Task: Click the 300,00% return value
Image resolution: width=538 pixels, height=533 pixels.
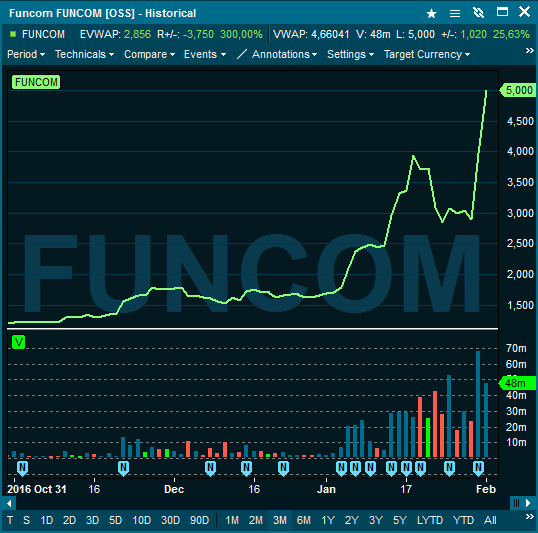Action: 241,34
